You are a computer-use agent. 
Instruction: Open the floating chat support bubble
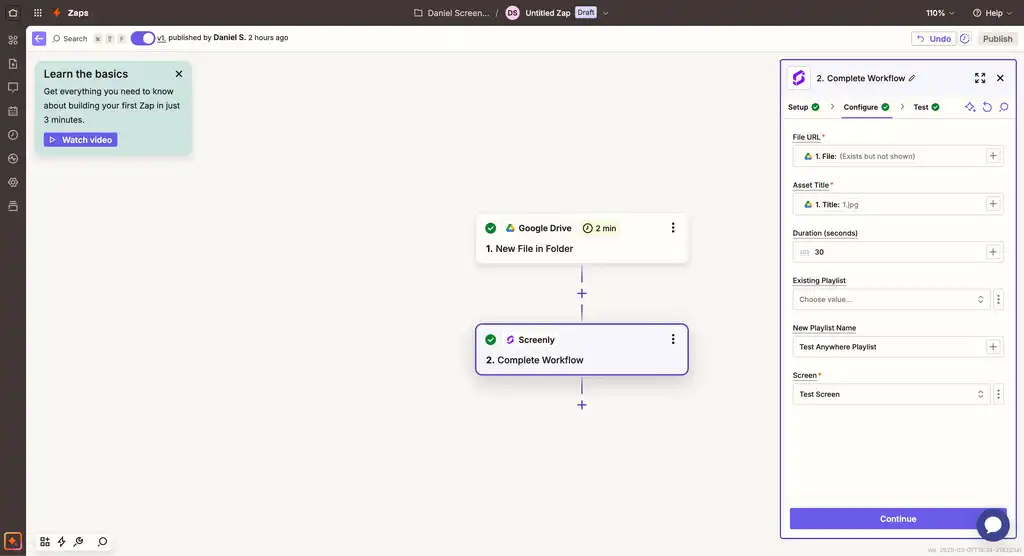993,525
